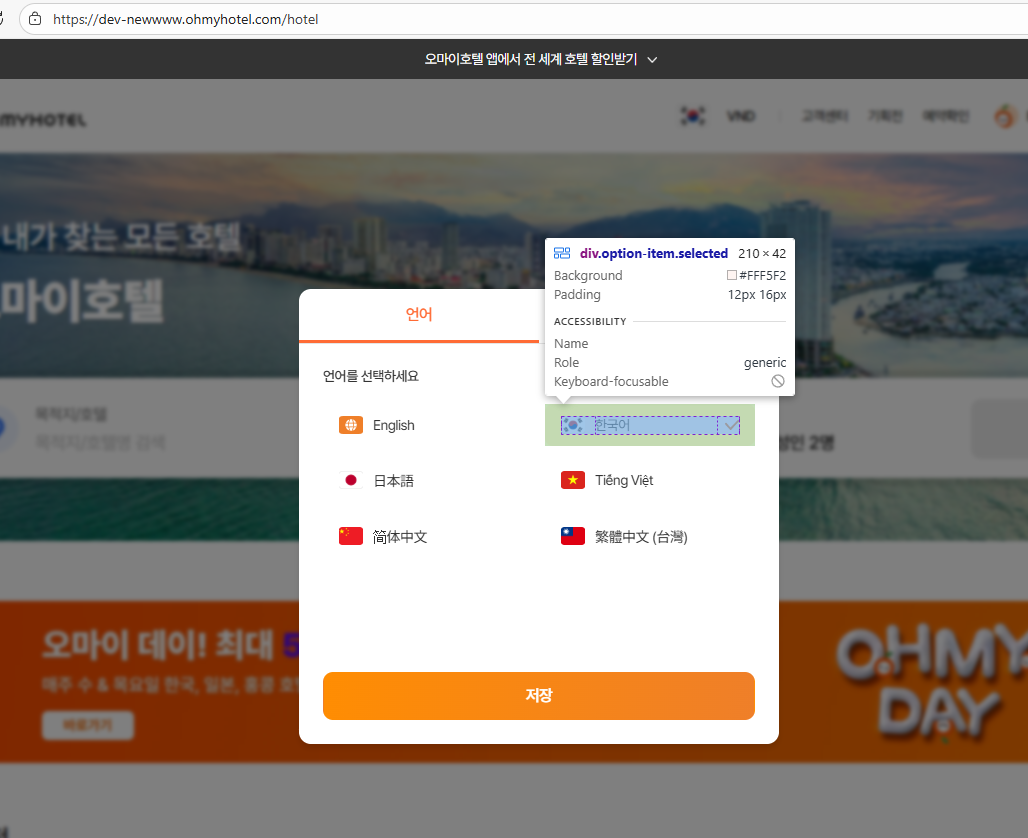Click the #FFF5F2 background color swatch
1028x838 pixels.
(x=732, y=275)
